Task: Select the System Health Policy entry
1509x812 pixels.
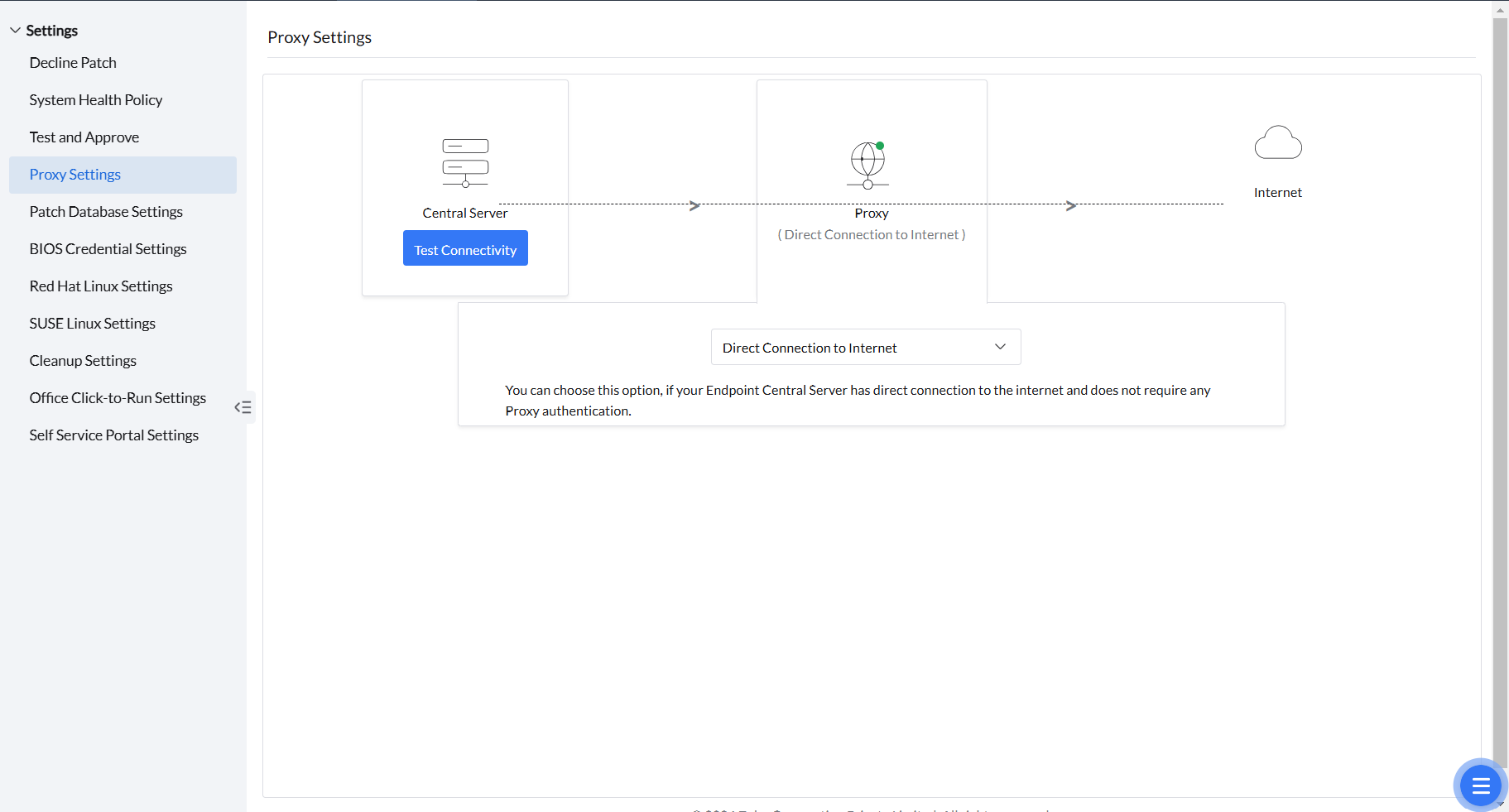Action: [x=95, y=99]
